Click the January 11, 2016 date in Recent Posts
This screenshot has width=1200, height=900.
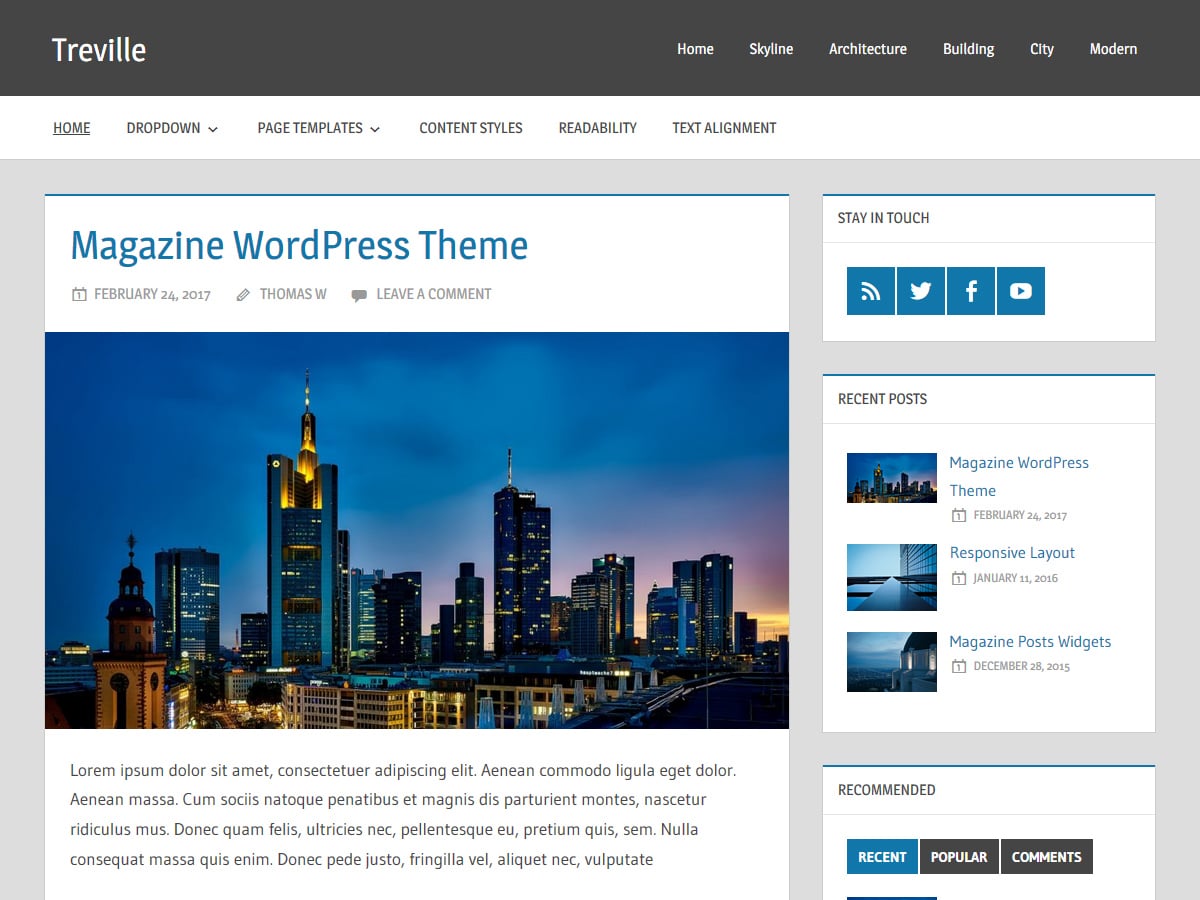[1015, 578]
